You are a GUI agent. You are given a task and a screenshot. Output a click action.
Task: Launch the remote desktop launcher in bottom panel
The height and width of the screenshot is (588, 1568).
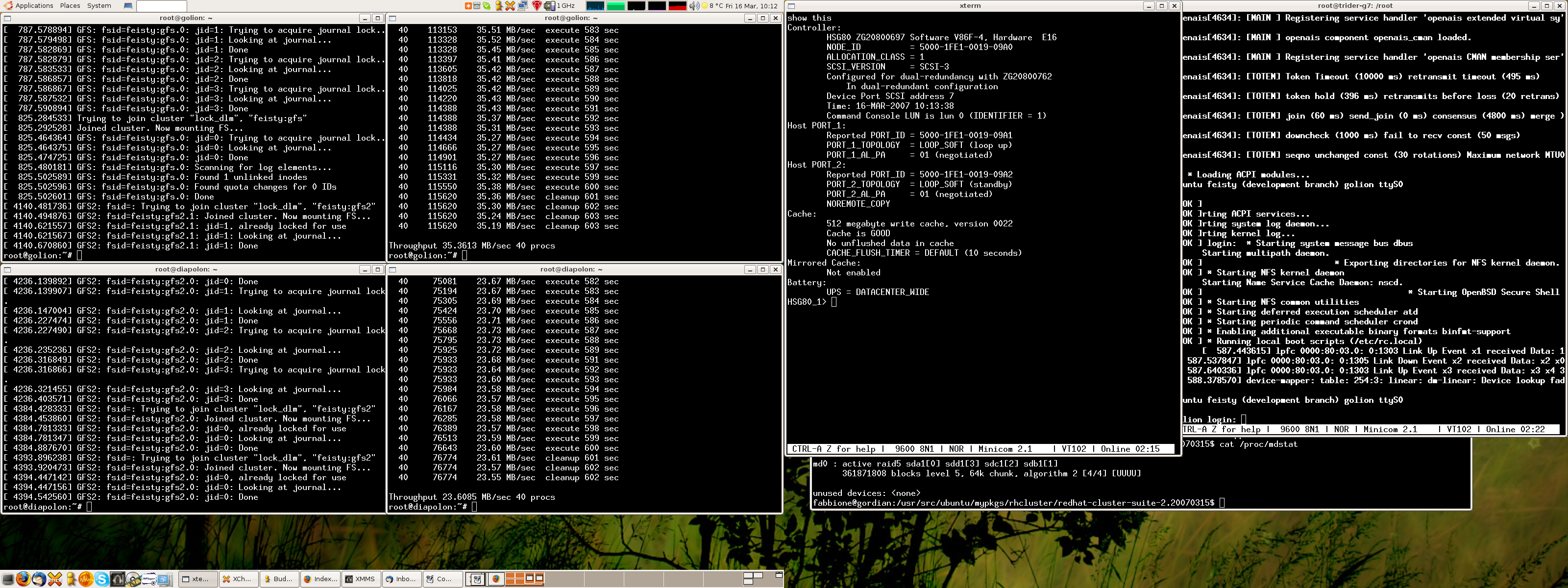coord(165,579)
